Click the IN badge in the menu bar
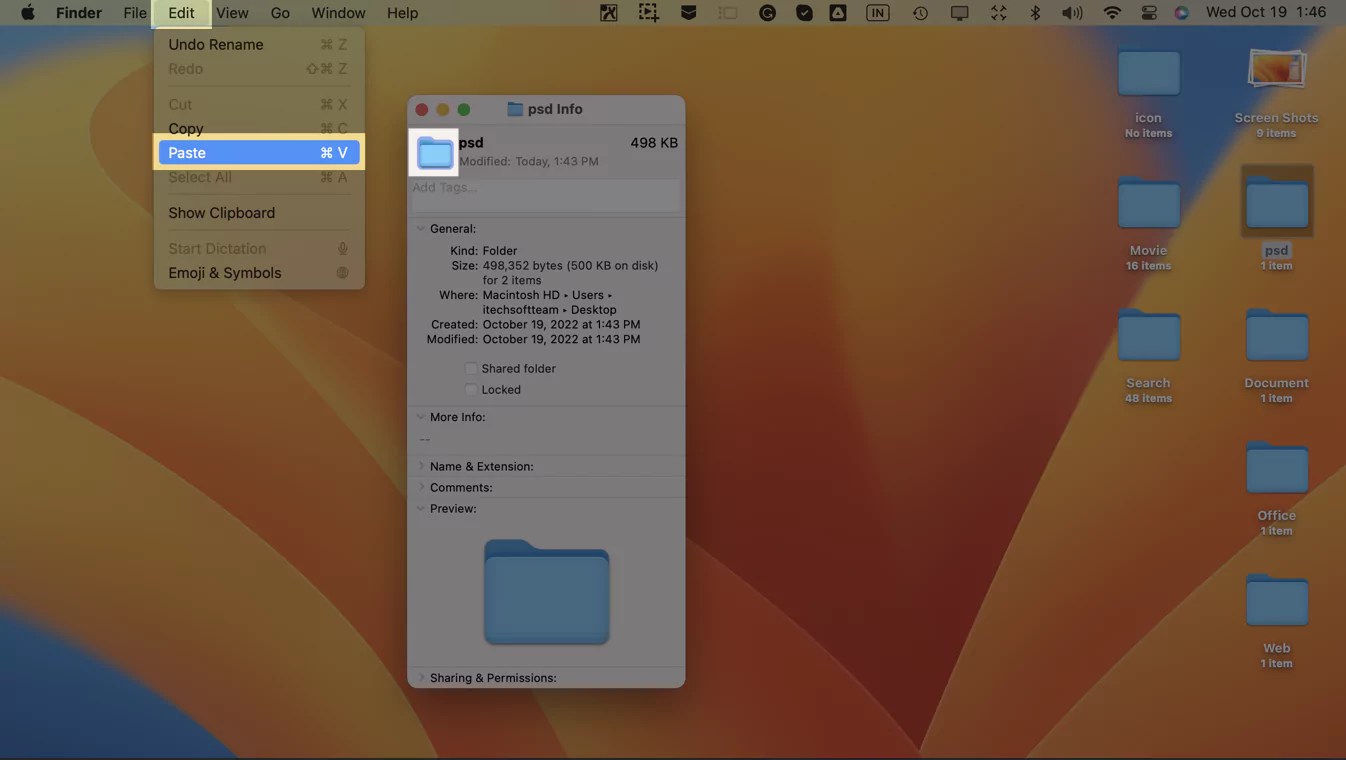Image resolution: width=1346 pixels, height=760 pixels. (877, 13)
